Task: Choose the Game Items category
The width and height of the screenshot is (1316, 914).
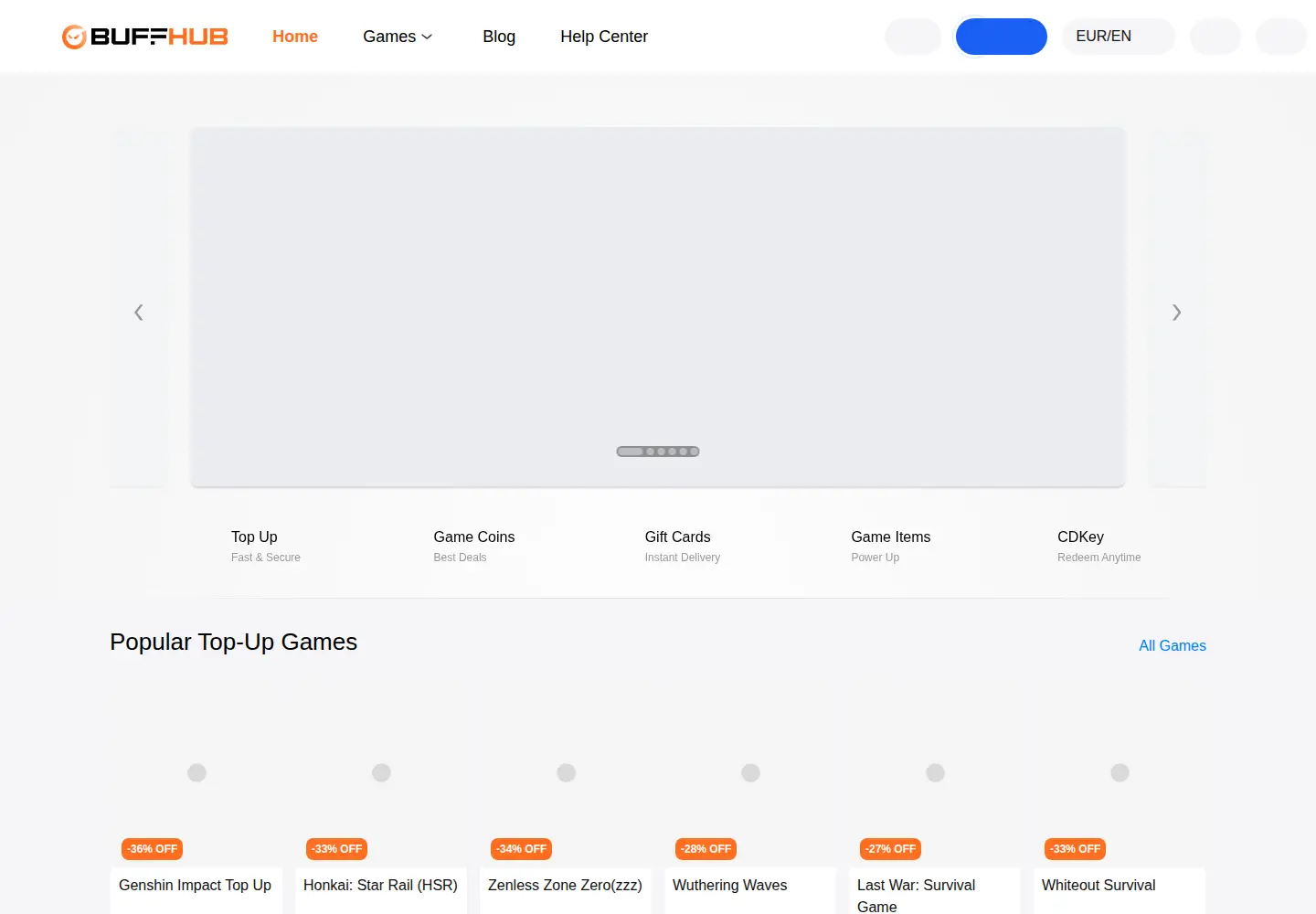Action: (x=890, y=546)
